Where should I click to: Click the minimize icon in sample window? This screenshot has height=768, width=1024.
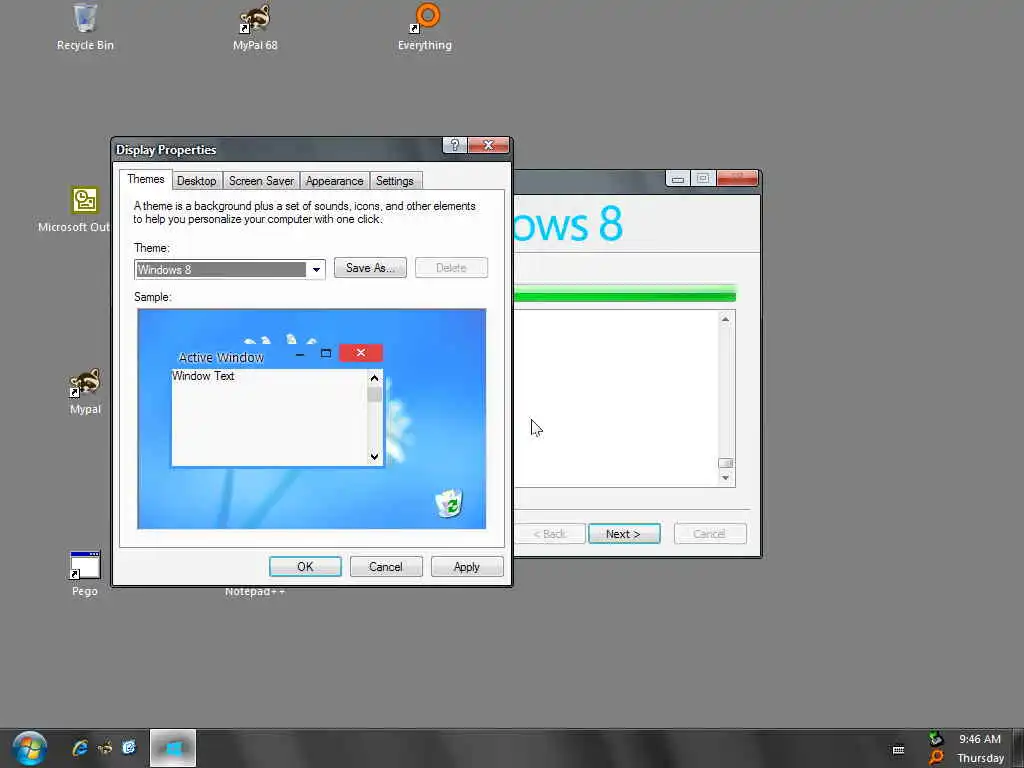point(300,354)
